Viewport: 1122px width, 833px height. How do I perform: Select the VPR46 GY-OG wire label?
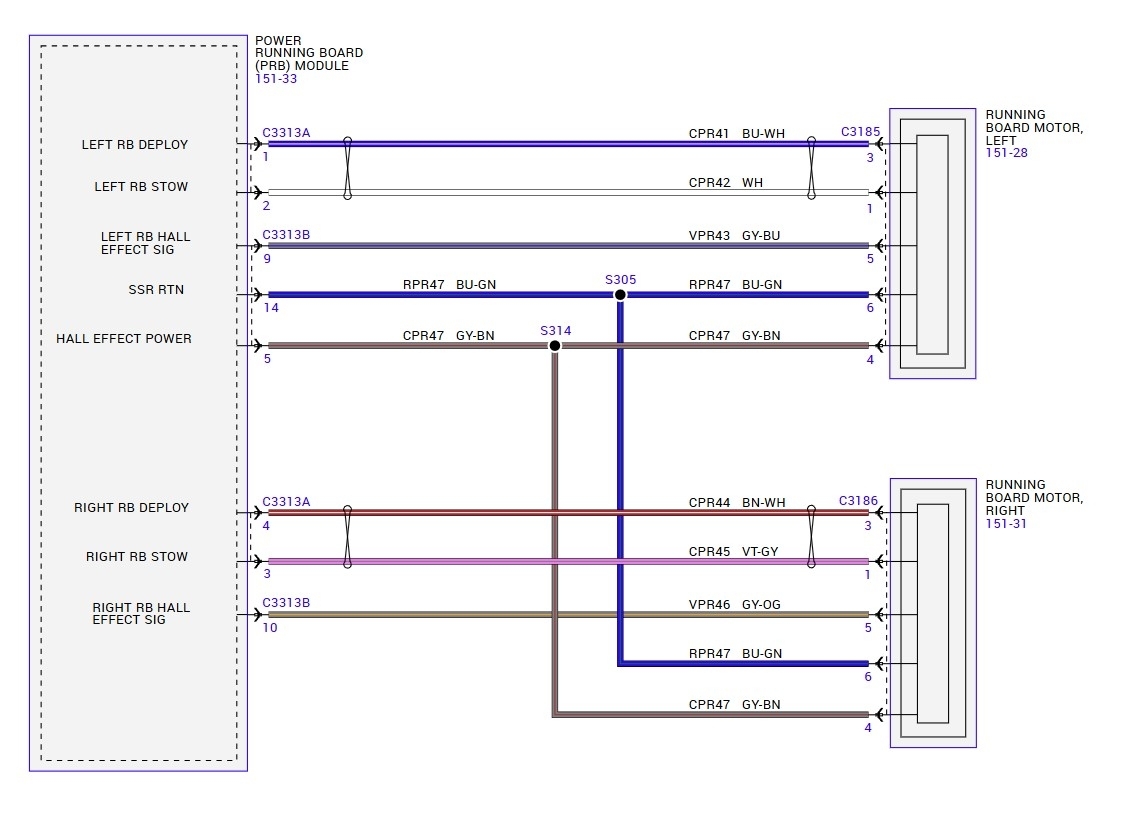[734, 605]
